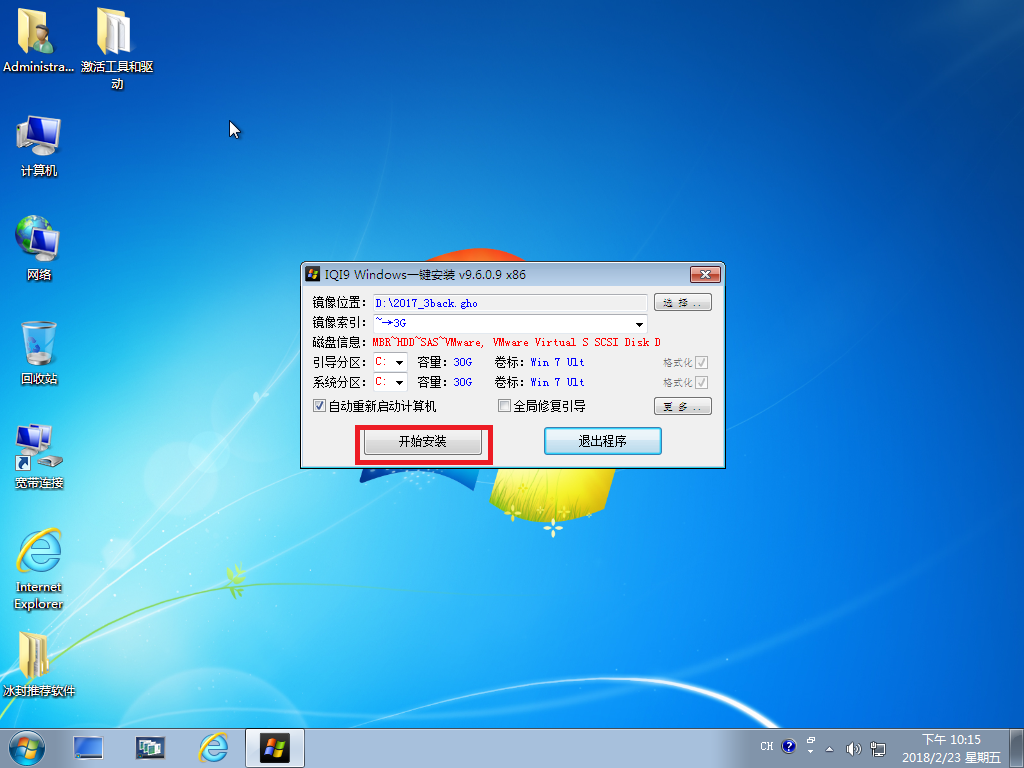Click the 退出程序 button
This screenshot has height=768, width=1024.
coord(603,441)
